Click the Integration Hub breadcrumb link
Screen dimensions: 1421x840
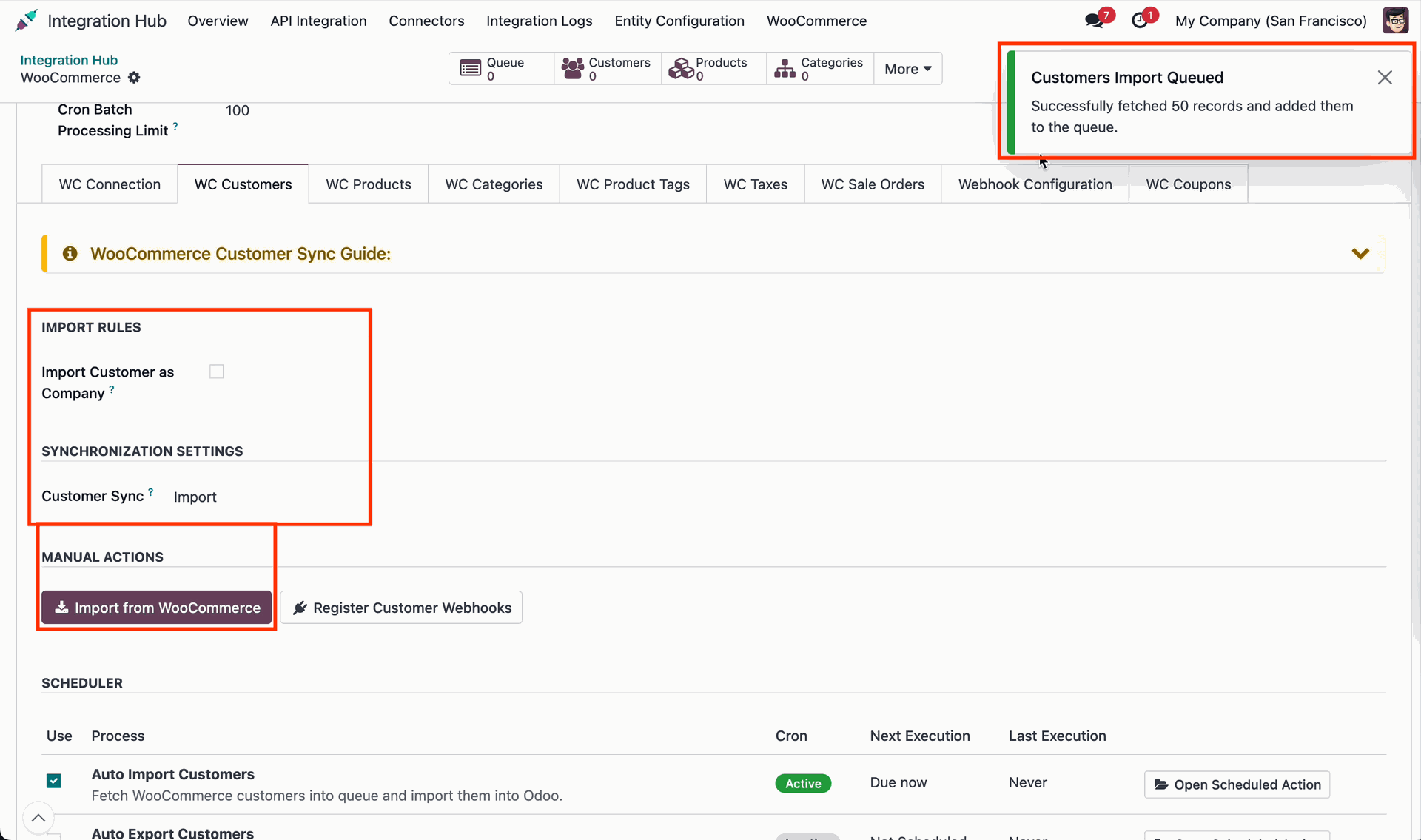pyautogui.click(x=69, y=60)
